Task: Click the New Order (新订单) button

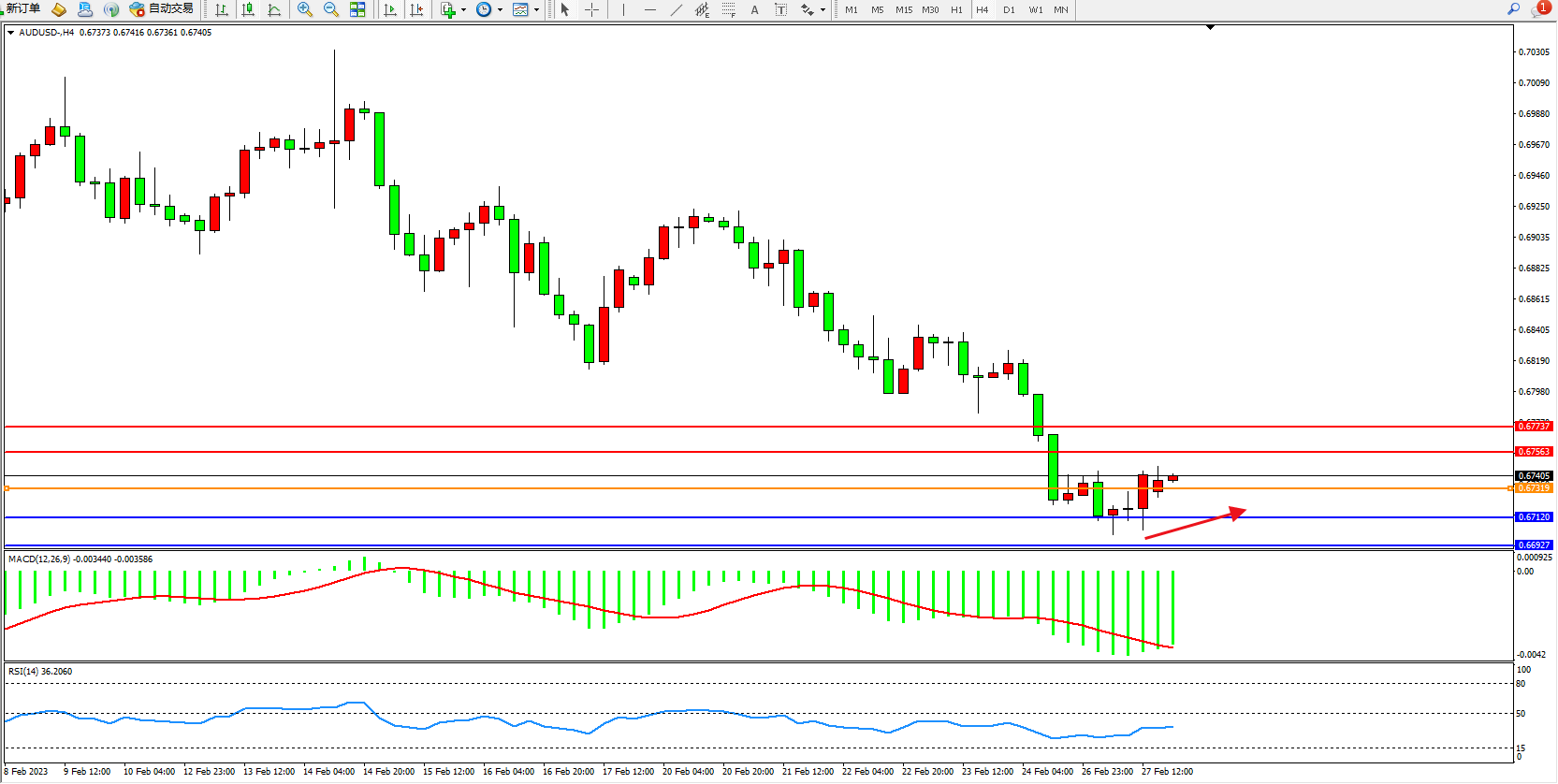Action: pos(22,9)
